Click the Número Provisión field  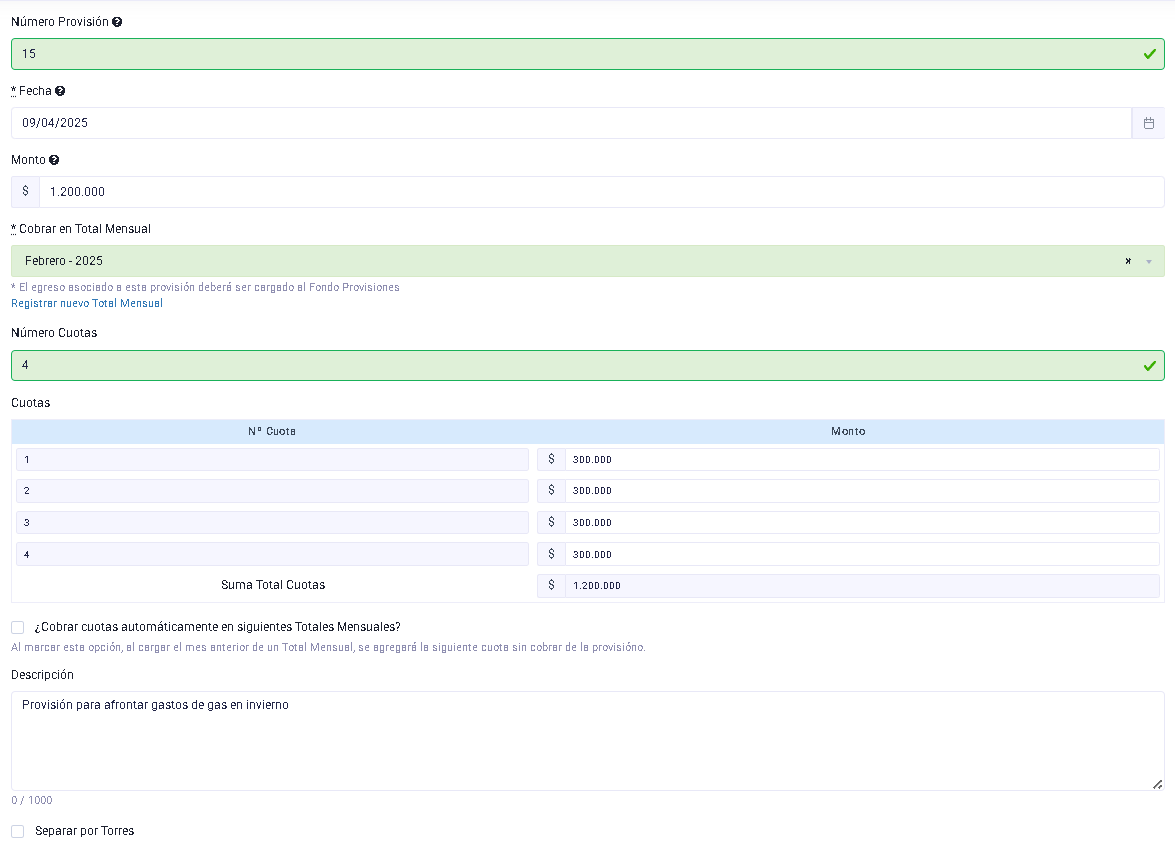(570, 54)
